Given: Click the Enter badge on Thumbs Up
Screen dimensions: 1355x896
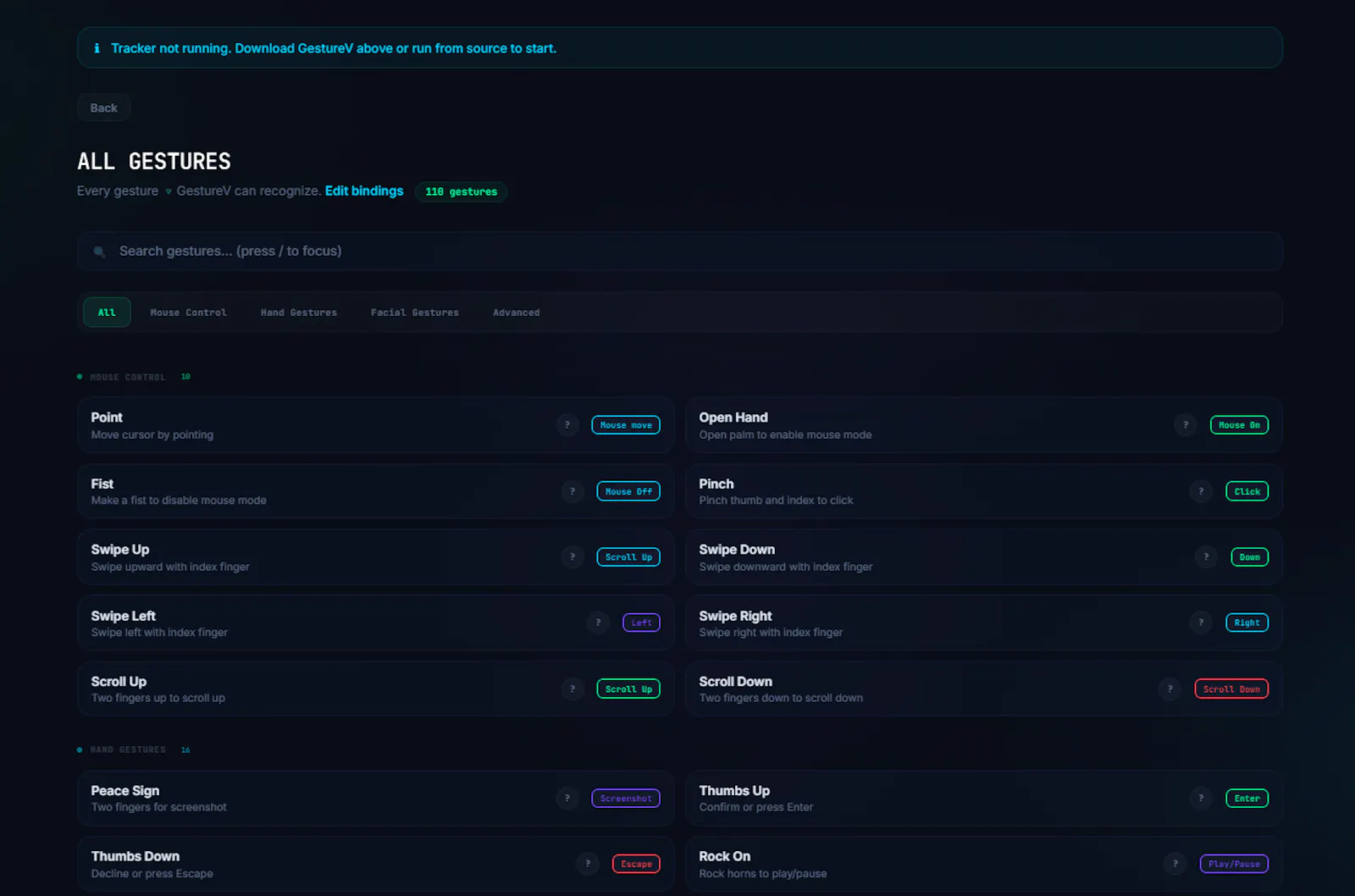Looking at the screenshot, I should pyautogui.click(x=1247, y=798).
